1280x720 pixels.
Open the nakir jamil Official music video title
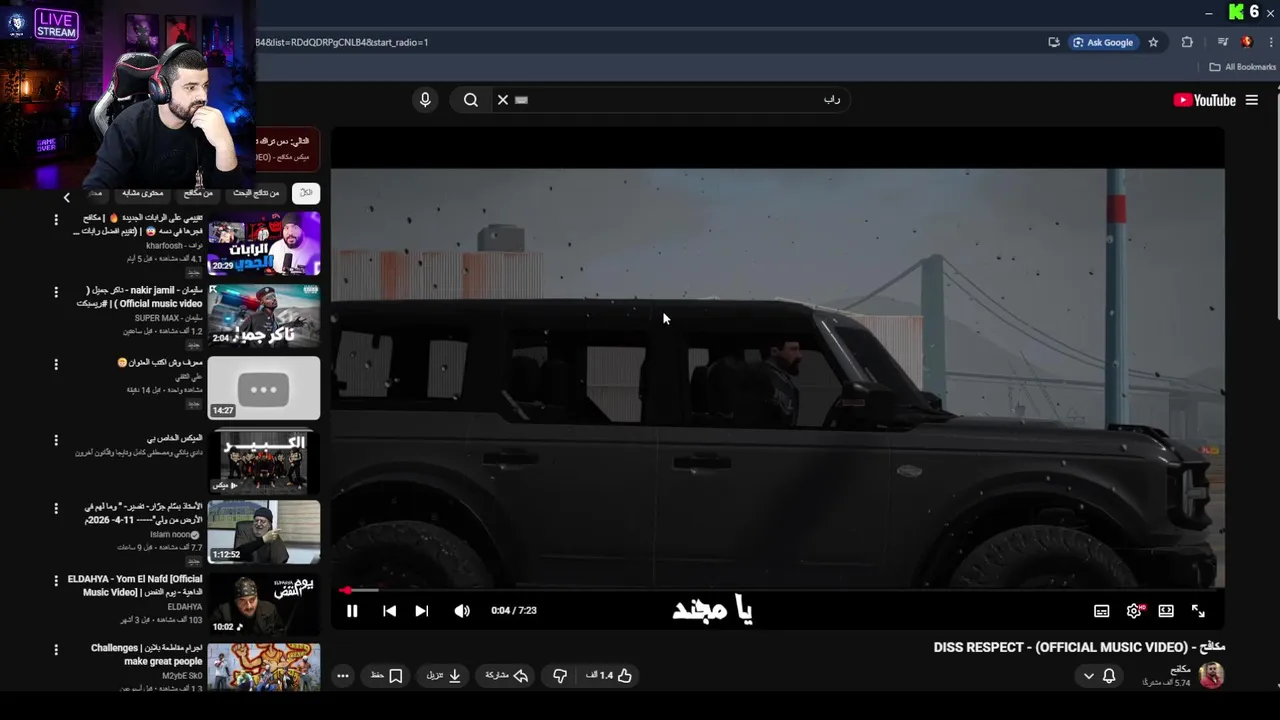pyautogui.click(x=140, y=297)
